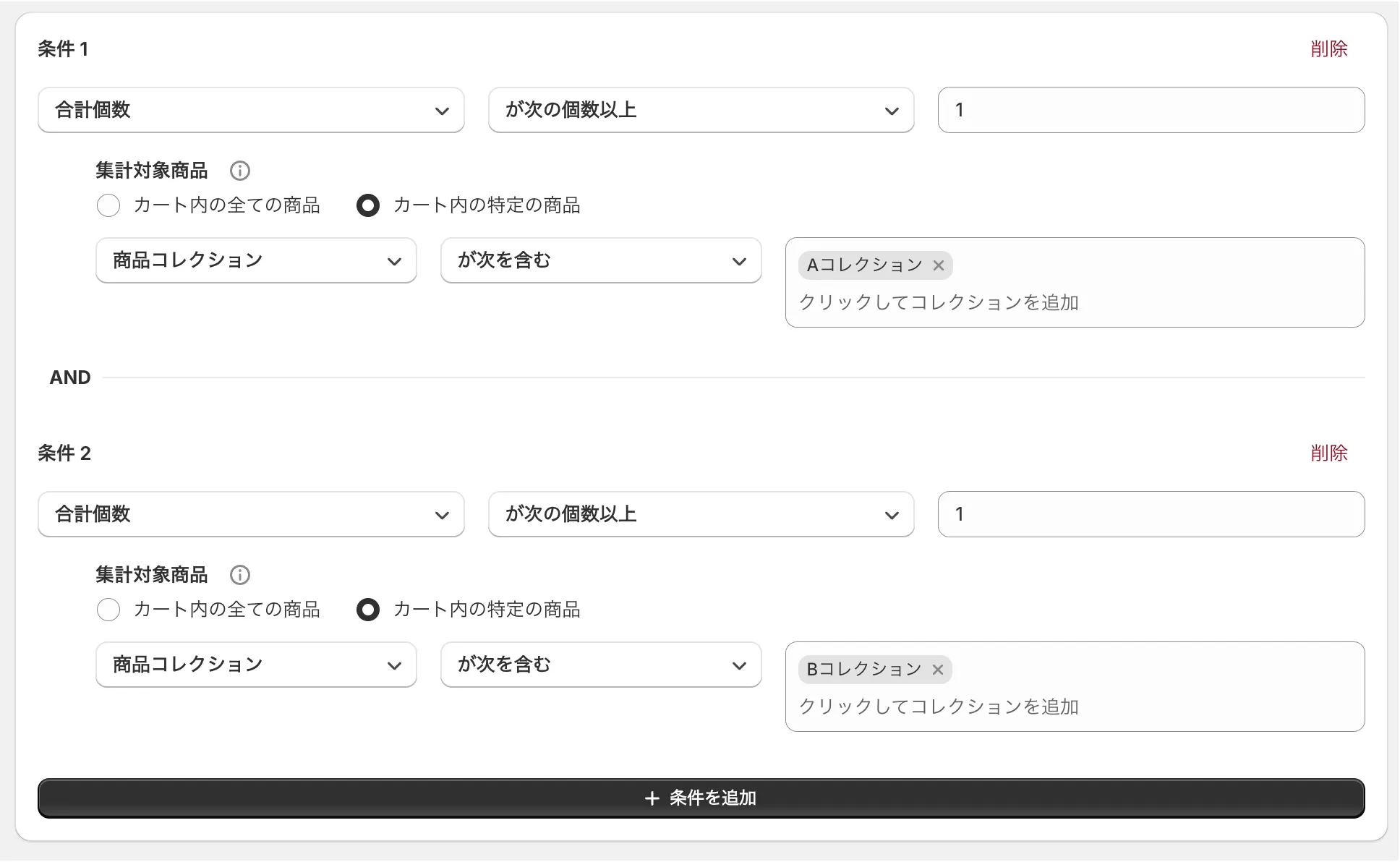The height and width of the screenshot is (862, 1400).
Task: Remove the Bコレクション tag via its × icon
Action: (937, 670)
